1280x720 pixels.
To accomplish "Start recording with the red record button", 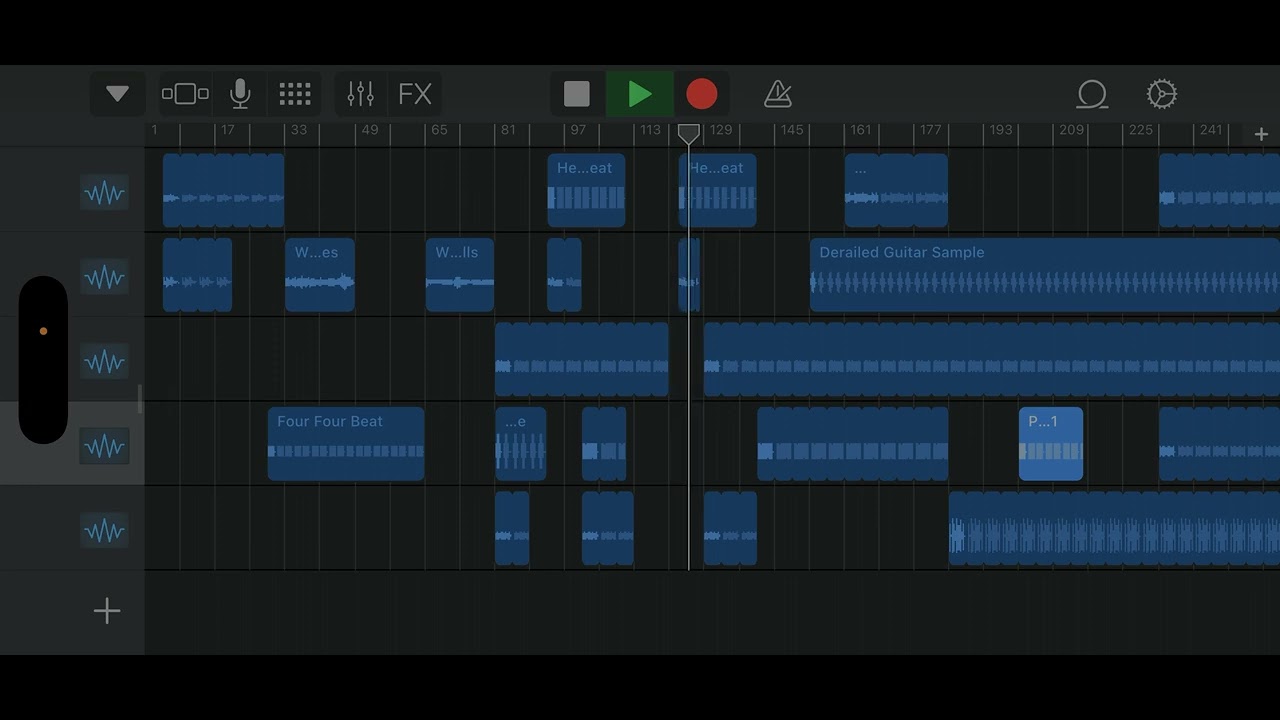I will click(702, 94).
